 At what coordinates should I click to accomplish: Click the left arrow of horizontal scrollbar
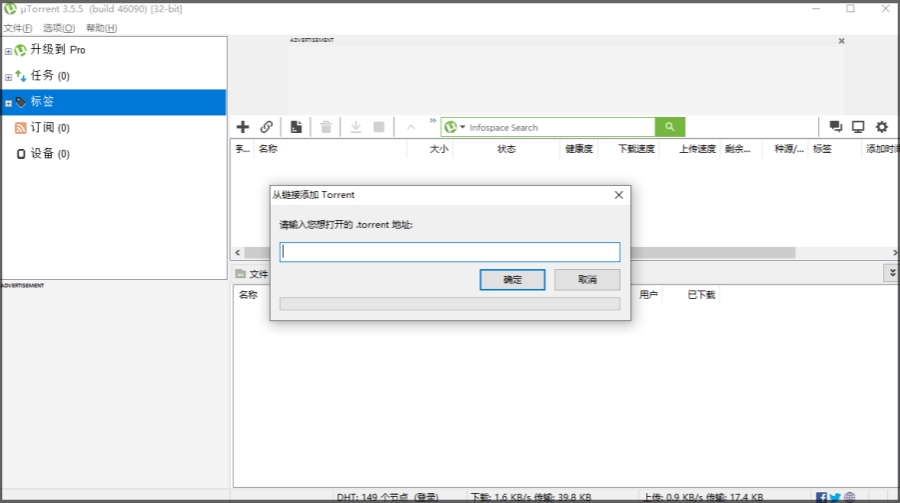point(238,253)
